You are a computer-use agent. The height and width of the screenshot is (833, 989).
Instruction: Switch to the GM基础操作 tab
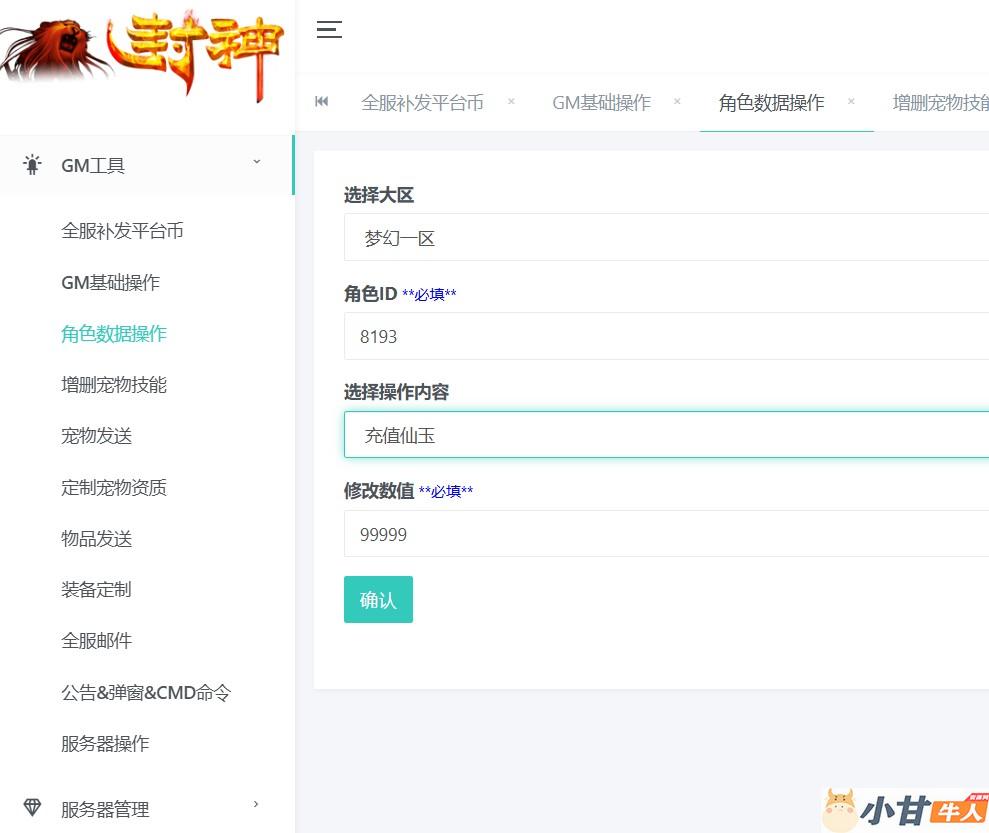point(601,103)
